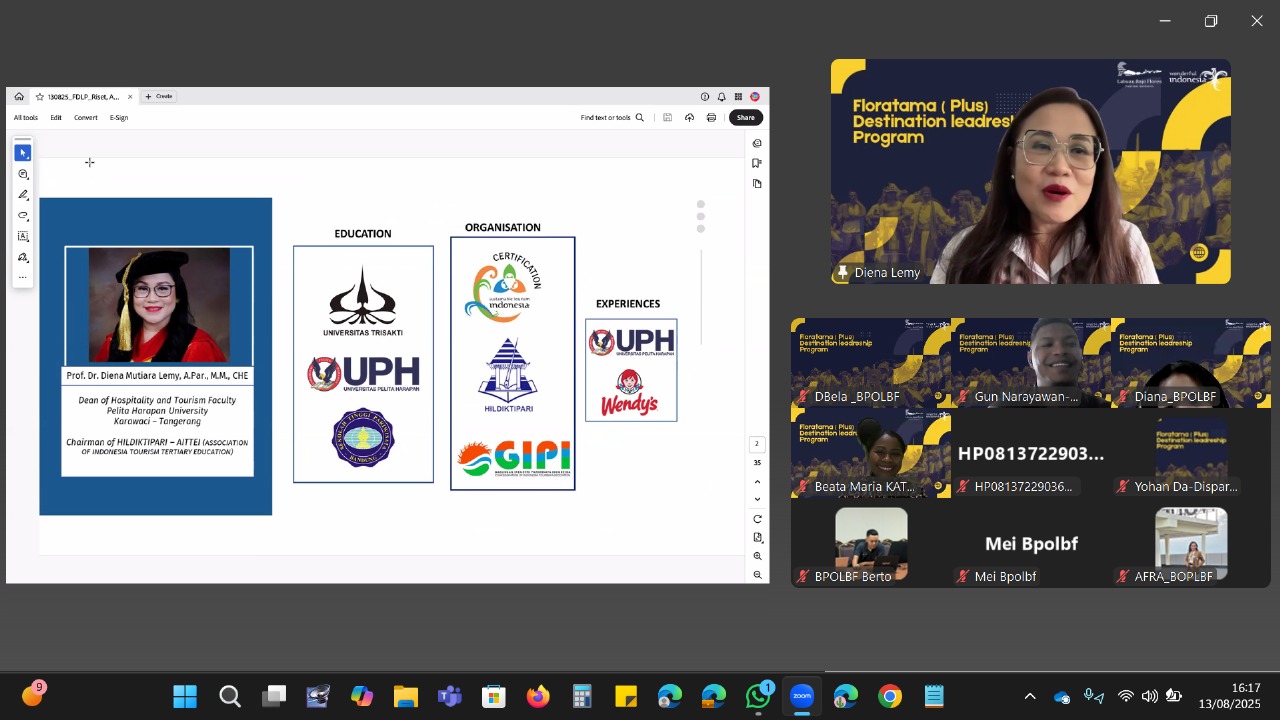Select Beata Maria KAT participant tile
The width and height of the screenshot is (1280, 720).
871,453
